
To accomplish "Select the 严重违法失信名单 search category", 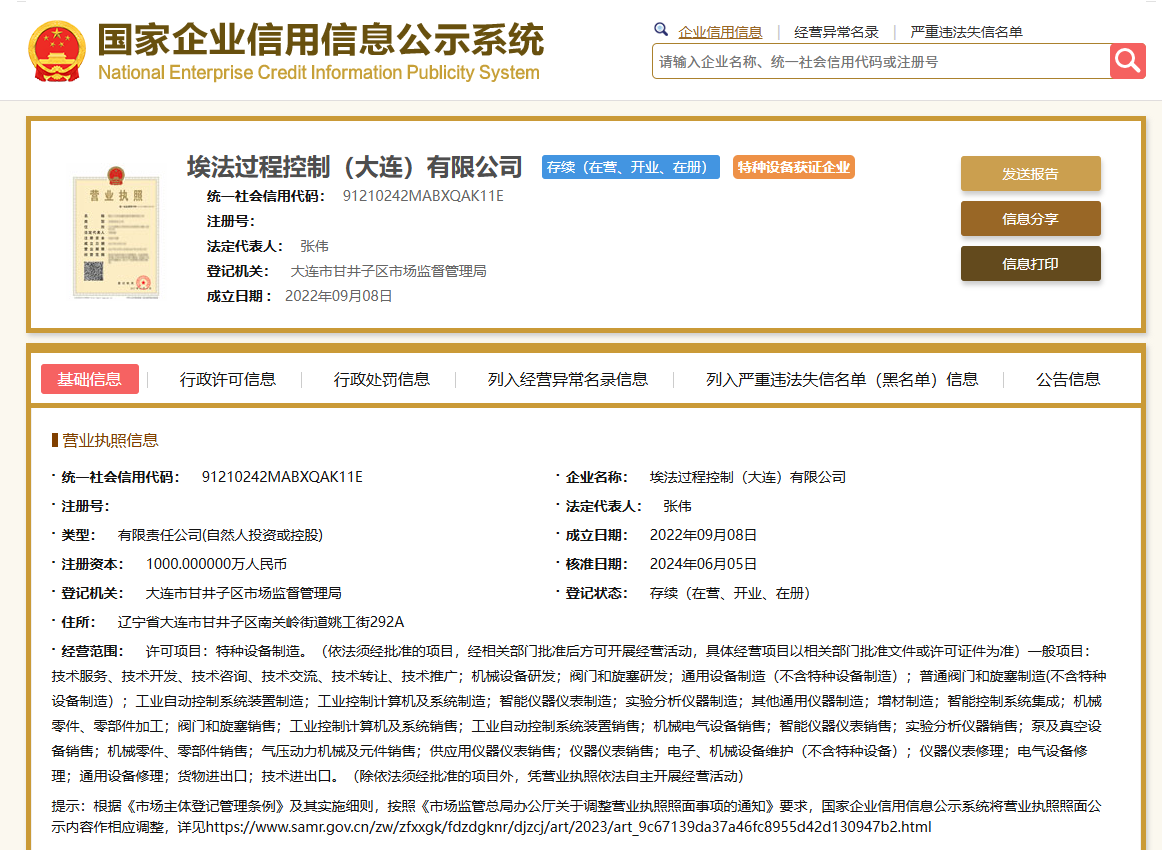I will pos(966,32).
